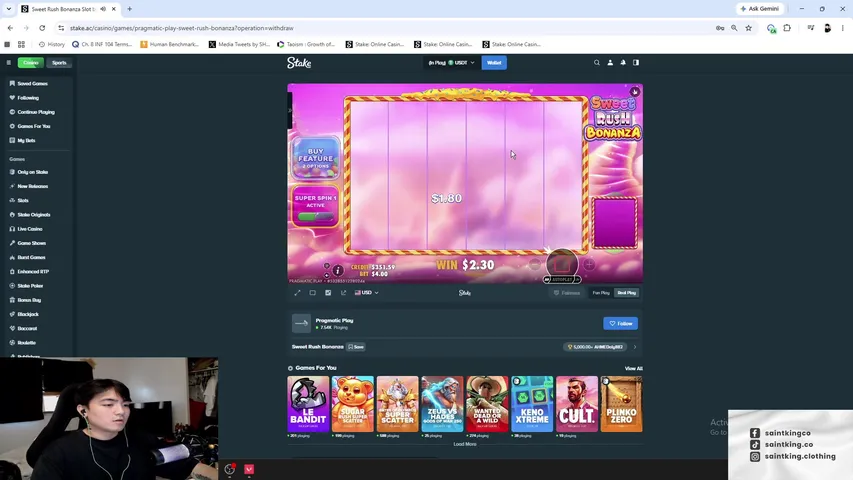The width and height of the screenshot is (853, 480).
Task: Open Roulette category
Action: (x=26, y=343)
